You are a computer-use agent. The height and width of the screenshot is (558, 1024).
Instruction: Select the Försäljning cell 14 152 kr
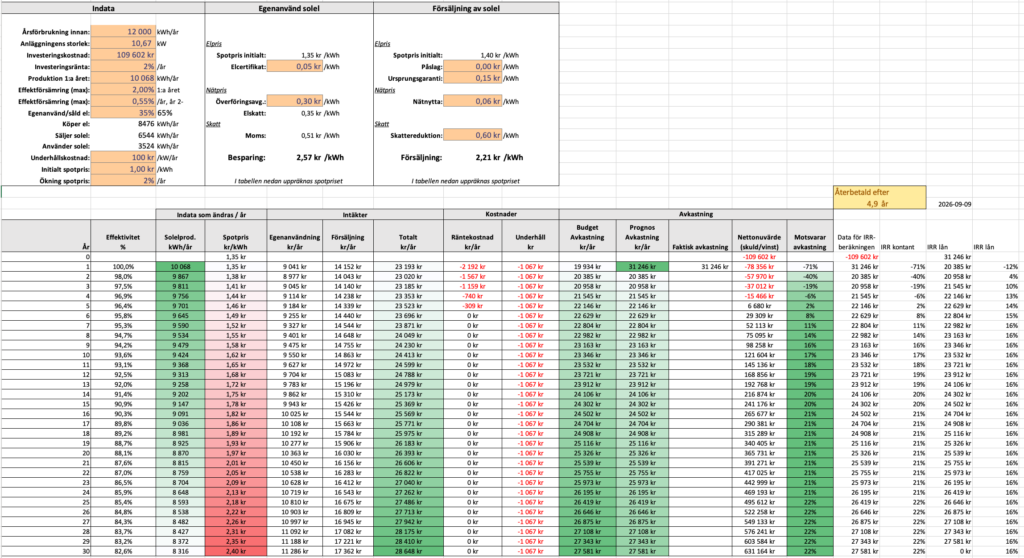pos(348,267)
